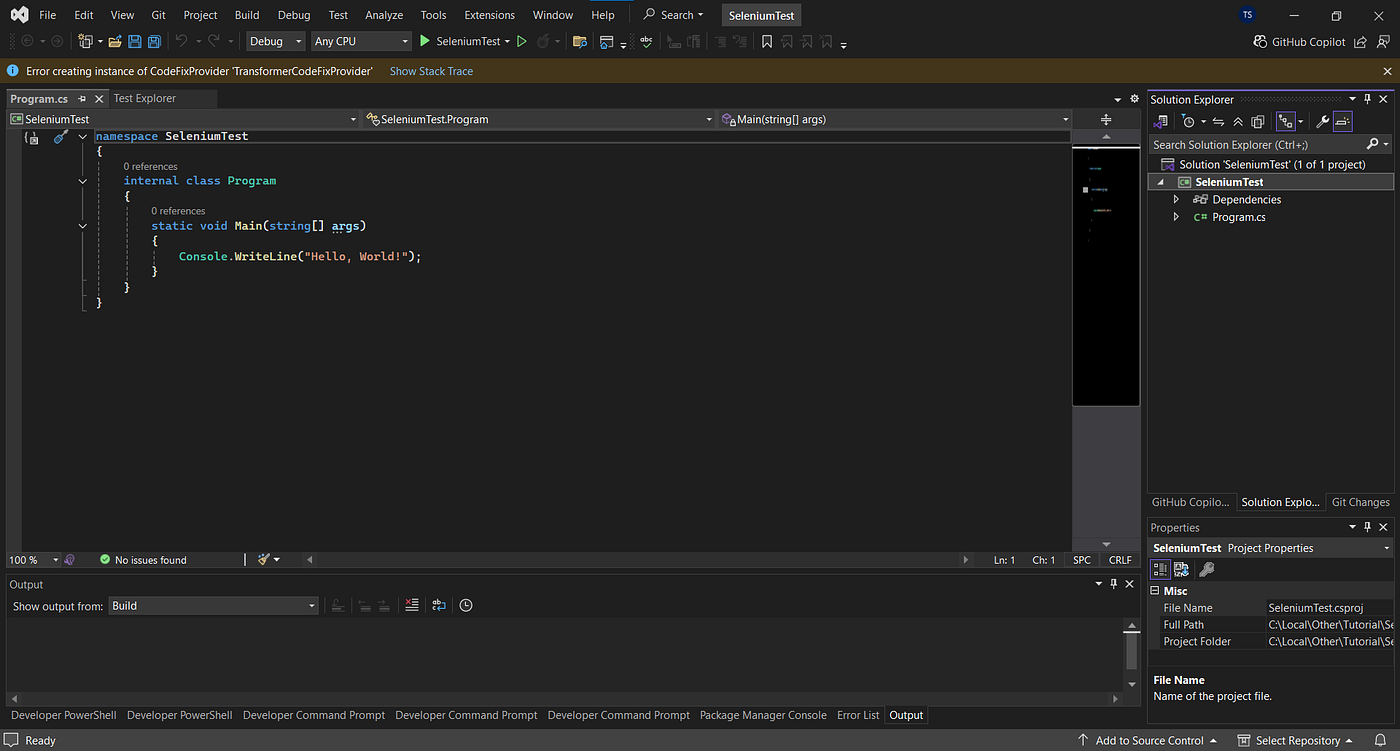Save the current file with Save icon

tap(134, 41)
